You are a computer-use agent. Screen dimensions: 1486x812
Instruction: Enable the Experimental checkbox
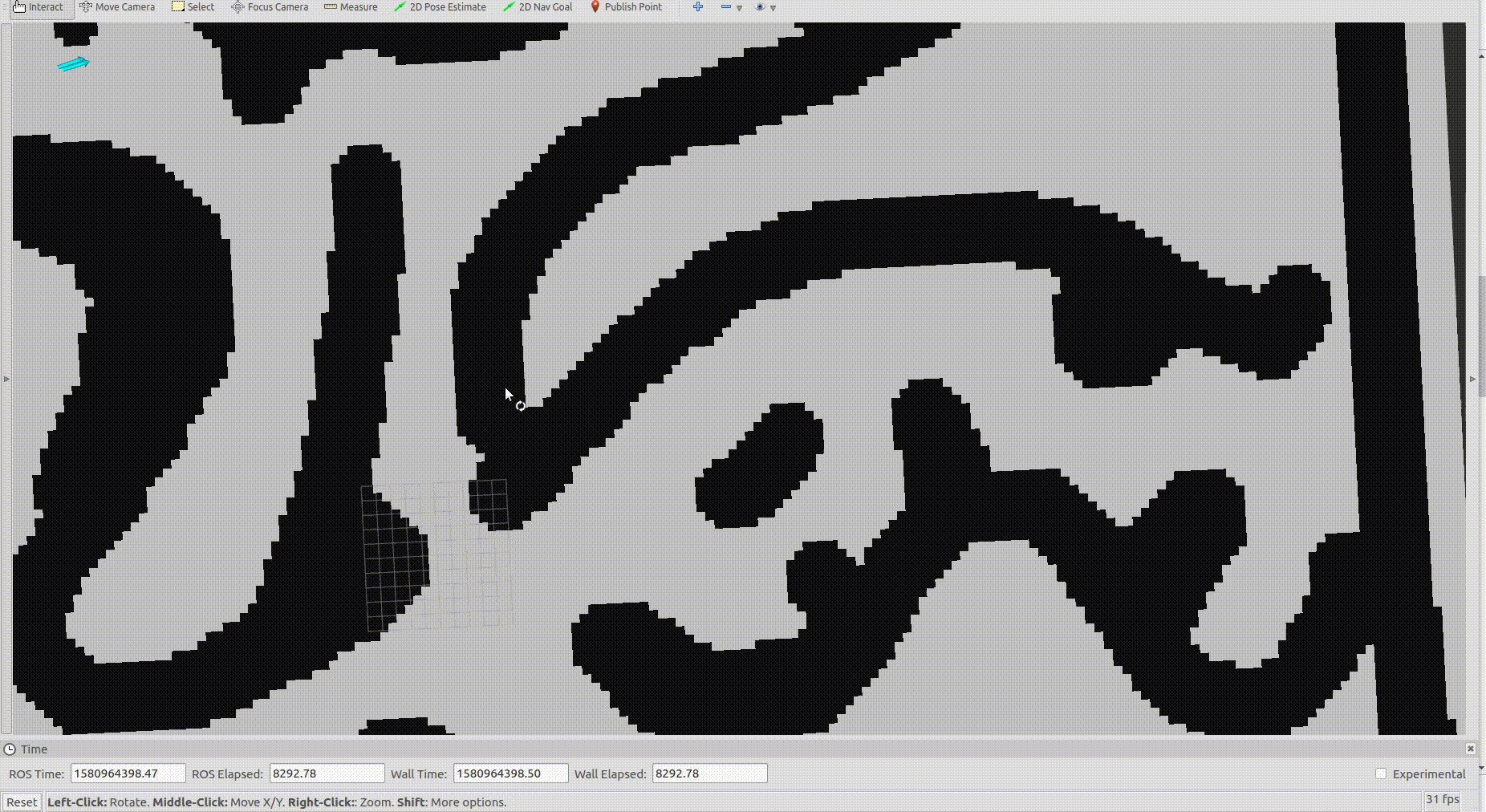click(1381, 773)
